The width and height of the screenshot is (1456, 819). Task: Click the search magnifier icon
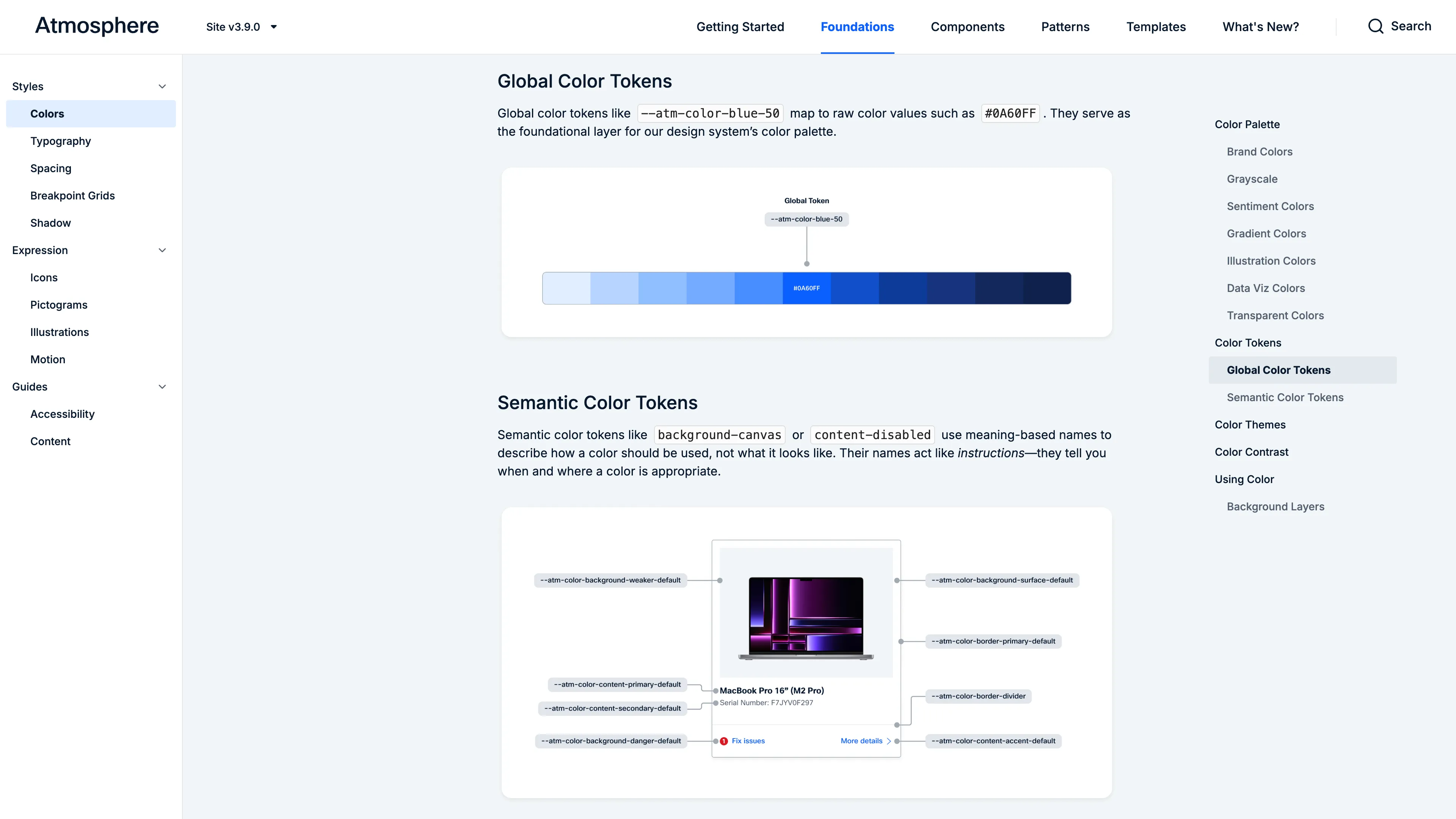1375,27
